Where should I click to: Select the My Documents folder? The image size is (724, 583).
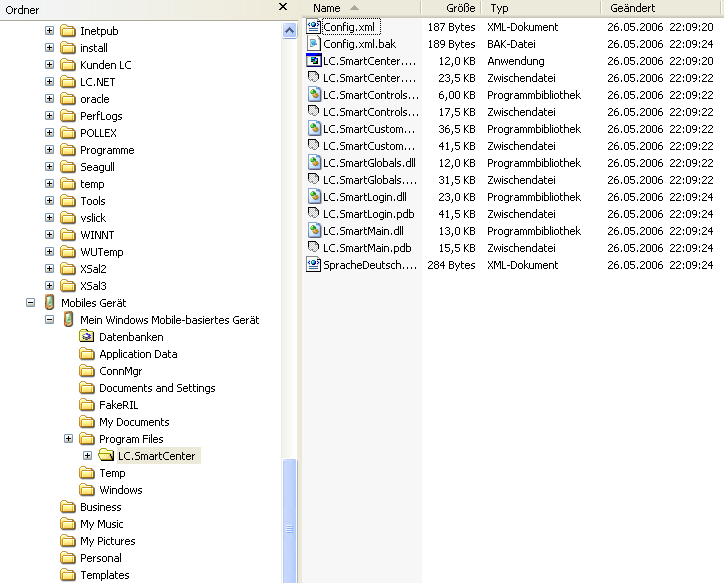pos(134,422)
